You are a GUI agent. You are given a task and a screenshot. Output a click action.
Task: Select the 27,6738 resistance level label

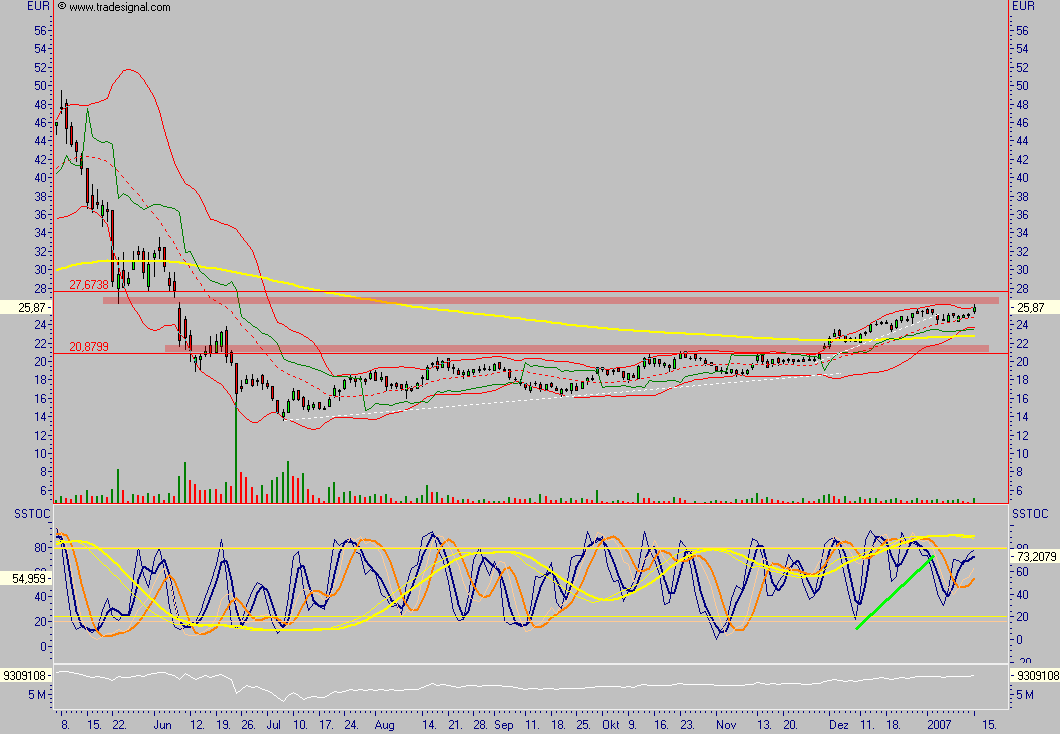click(89, 285)
